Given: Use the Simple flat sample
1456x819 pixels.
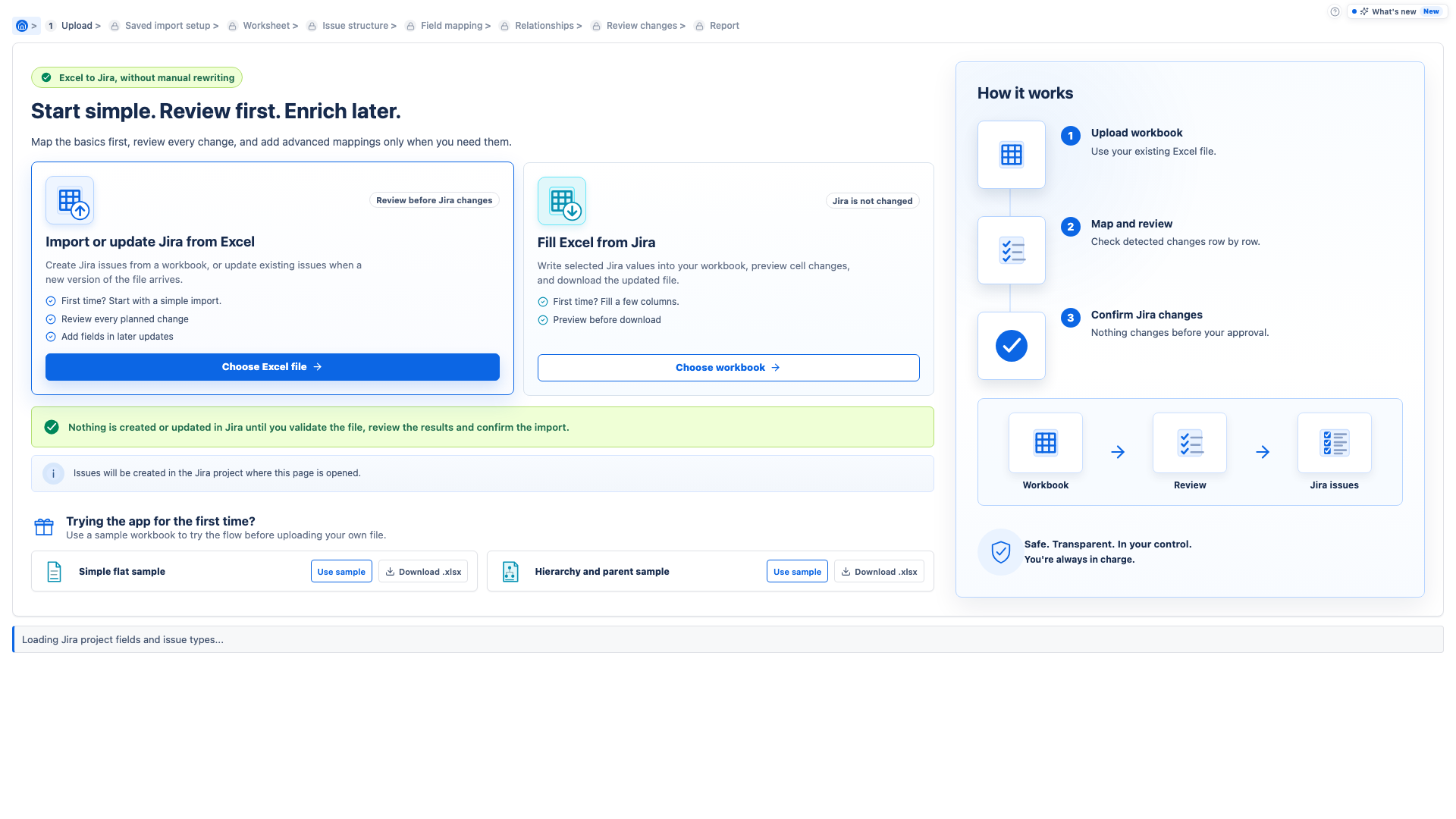Looking at the screenshot, I should coord(341,572).
